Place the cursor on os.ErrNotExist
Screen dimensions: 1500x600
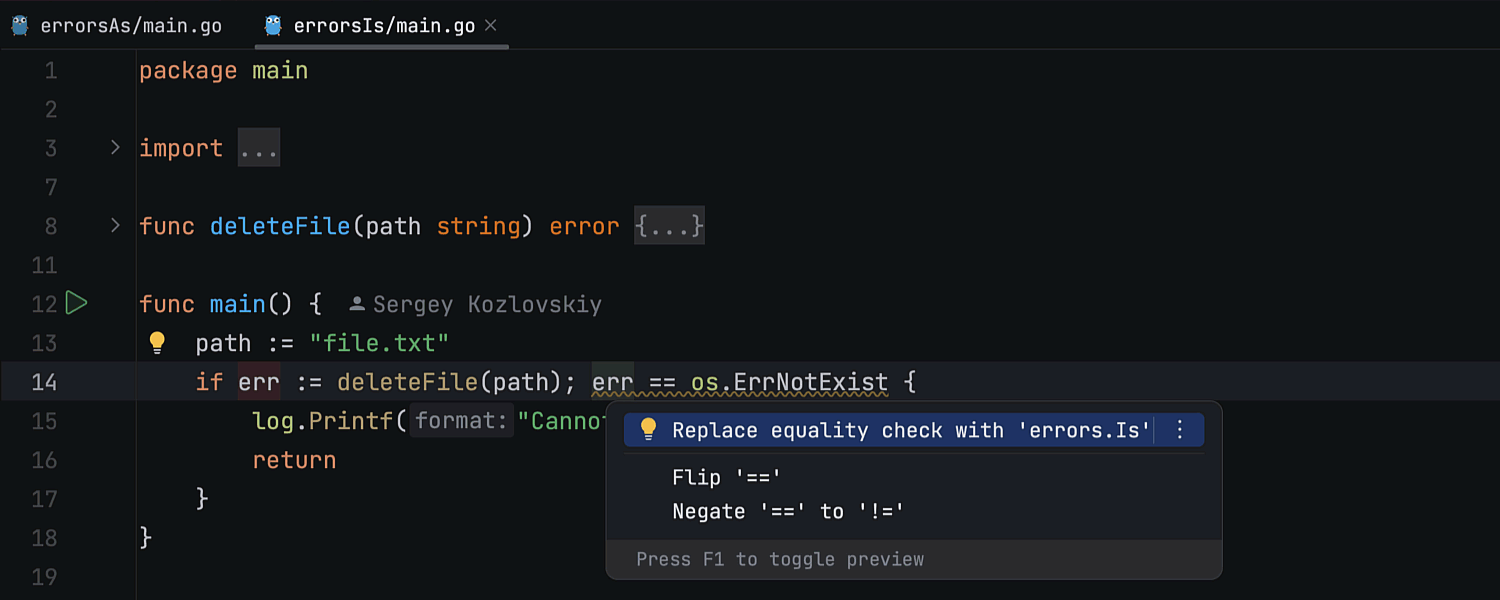(790, 382)
